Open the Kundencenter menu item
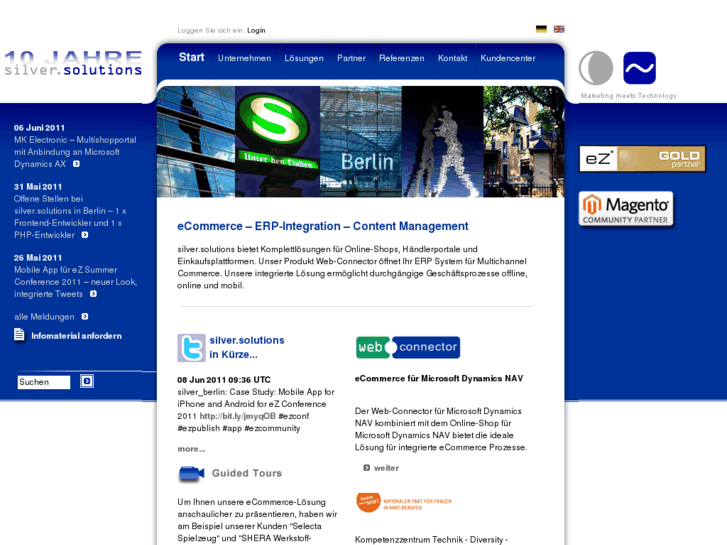The height and width of the screenshot is (545, 727). tap(508, 58)
